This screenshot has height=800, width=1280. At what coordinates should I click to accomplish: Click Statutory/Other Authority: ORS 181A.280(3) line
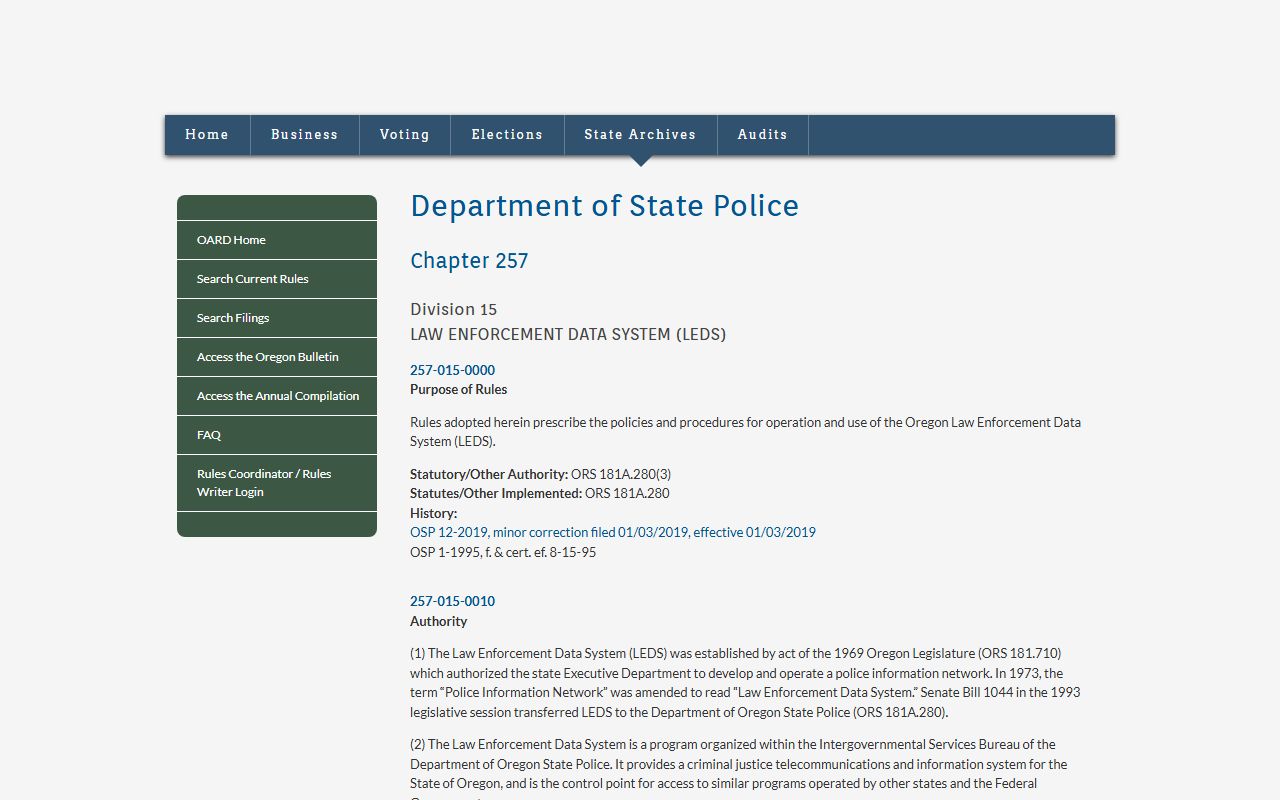point(540,474)
